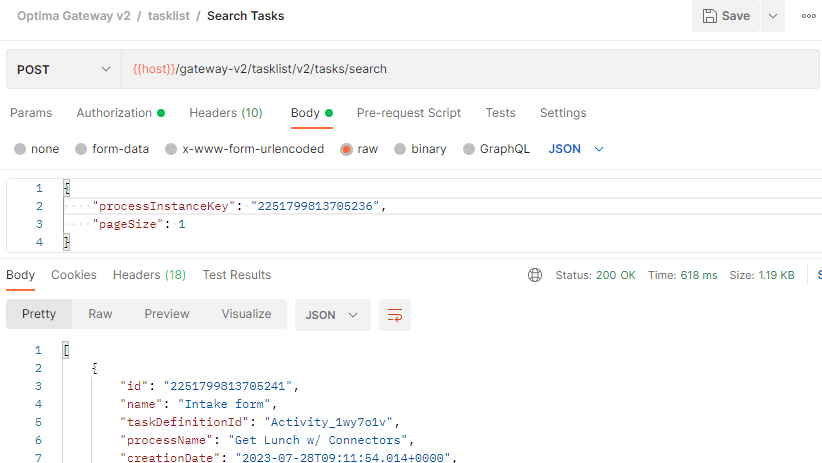822x463 pixels.
Task: Open the request body JSON format dropdown
Action: click(576, 149)
